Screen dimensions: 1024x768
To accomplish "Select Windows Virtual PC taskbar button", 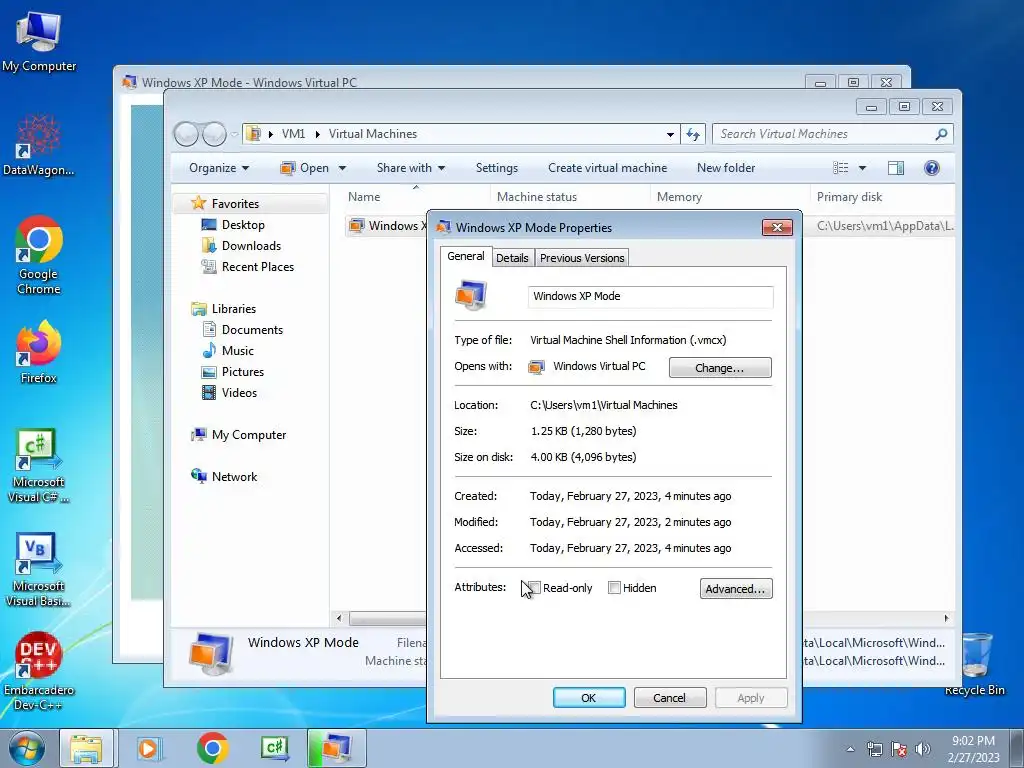I will point(336,748).
